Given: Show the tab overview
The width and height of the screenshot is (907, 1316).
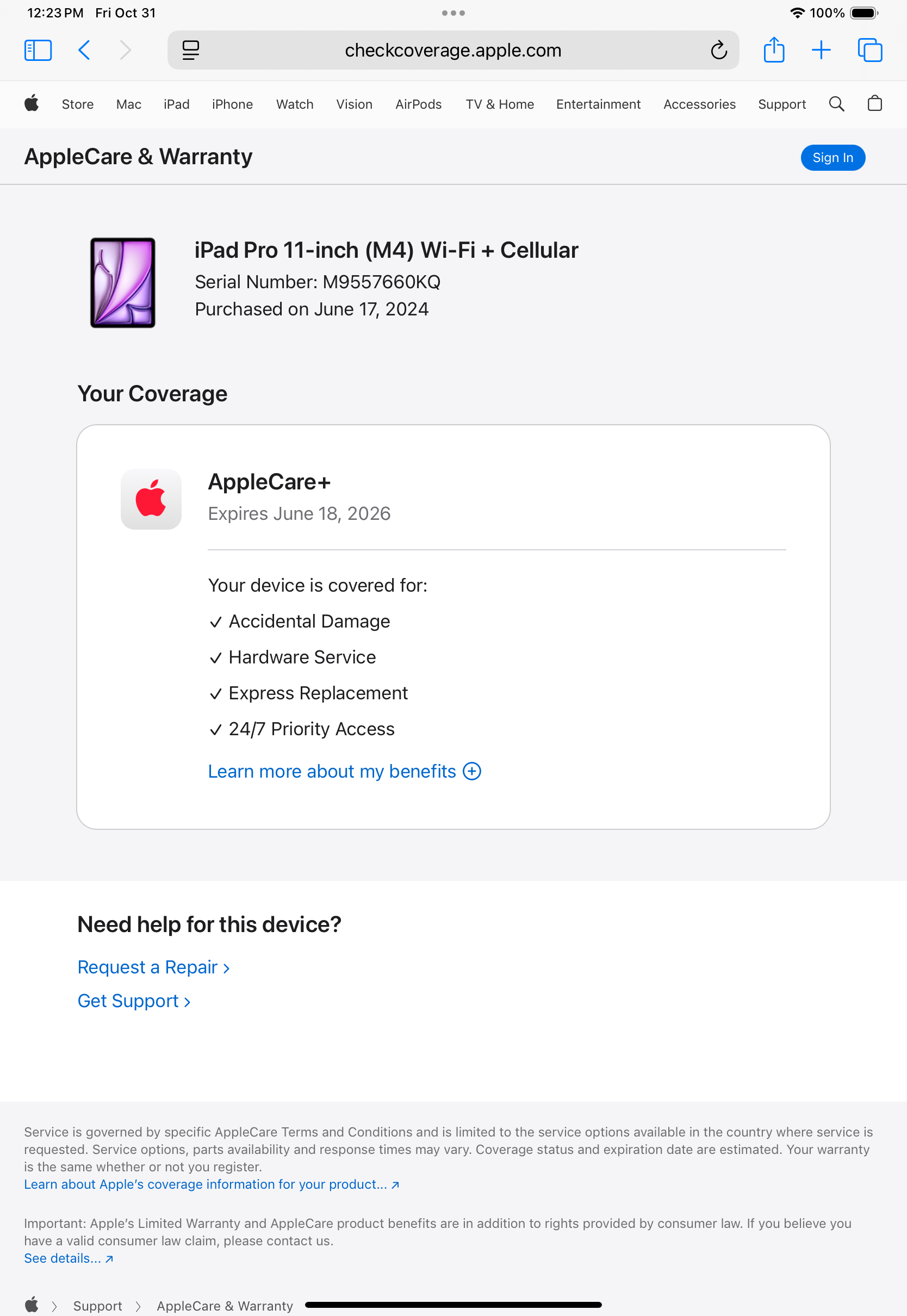Looking at the screenshot, I should pos(869,50).
